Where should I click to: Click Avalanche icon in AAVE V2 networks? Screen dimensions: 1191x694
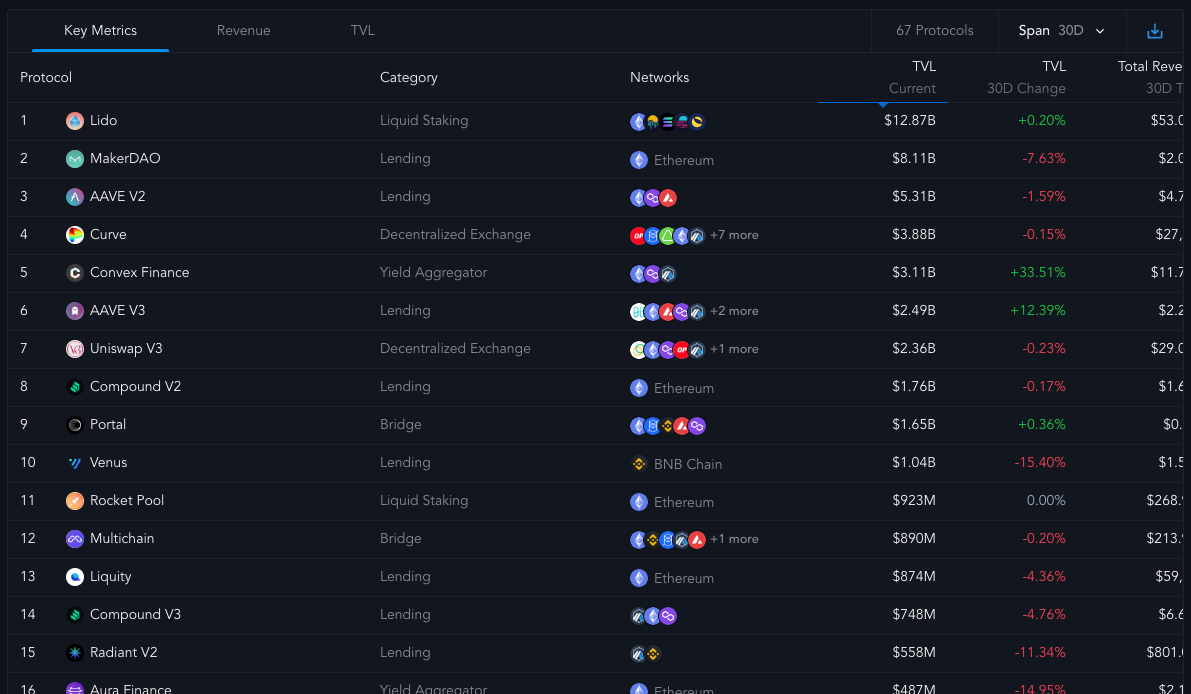point(668,198)
